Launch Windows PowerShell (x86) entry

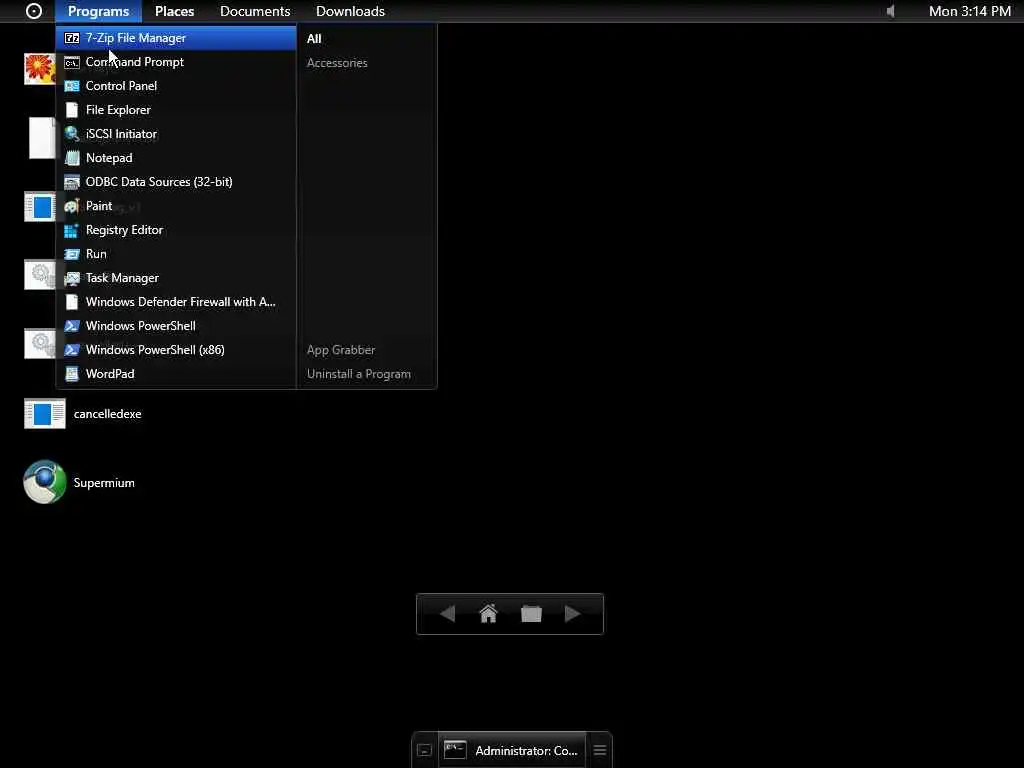(176, 350)
